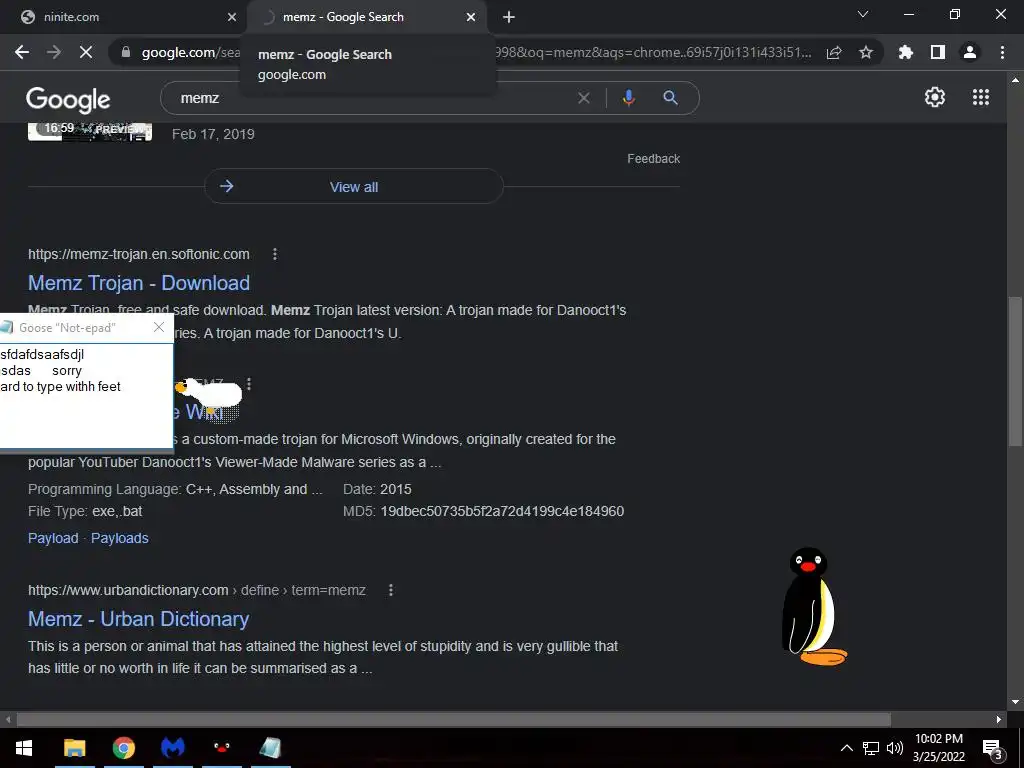The width and height of the screenshot is (1024, 768).
Task: Open the Google apps grid
Action: [x=981, y=97]
